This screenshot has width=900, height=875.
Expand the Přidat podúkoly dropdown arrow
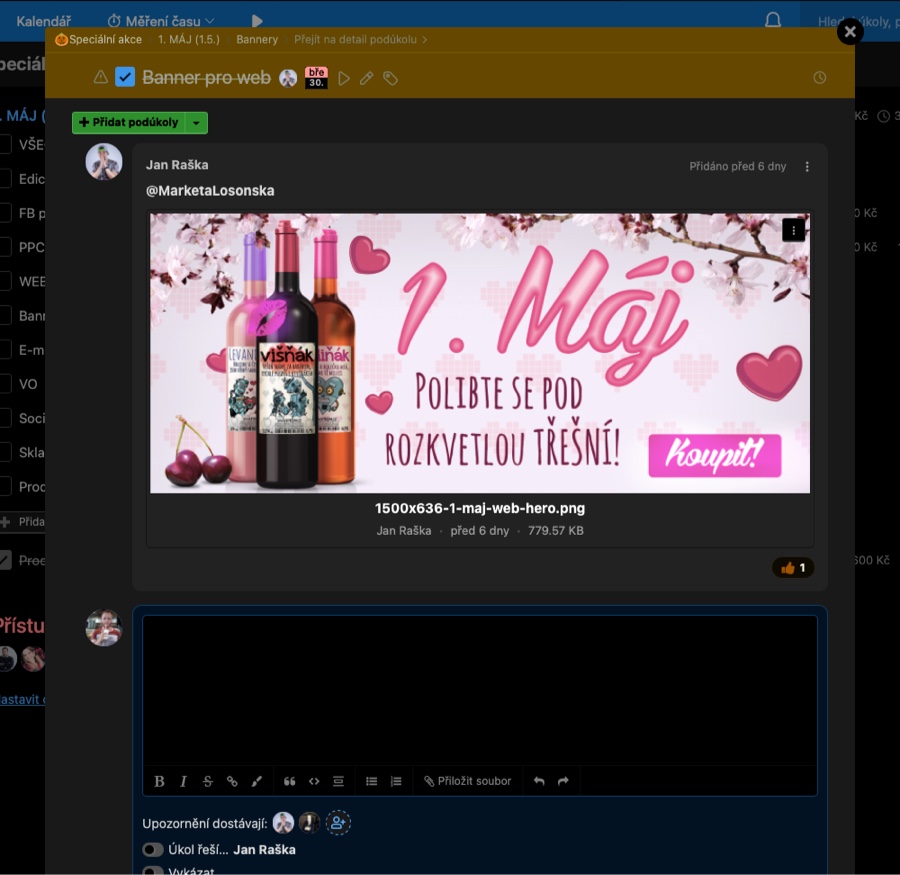(196, 122)
